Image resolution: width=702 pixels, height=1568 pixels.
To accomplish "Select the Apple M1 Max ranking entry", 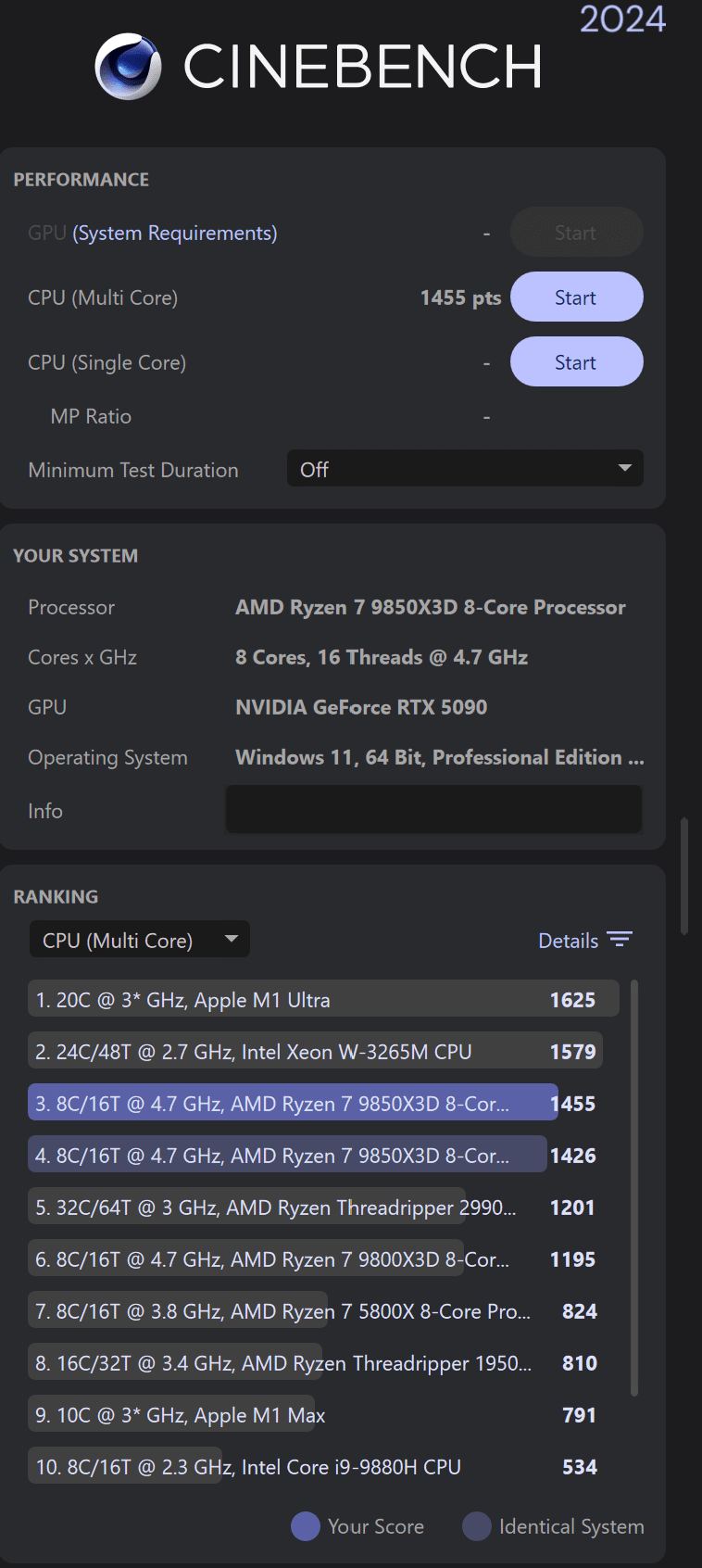I will pyautogui.click(x=315, y=1415).
